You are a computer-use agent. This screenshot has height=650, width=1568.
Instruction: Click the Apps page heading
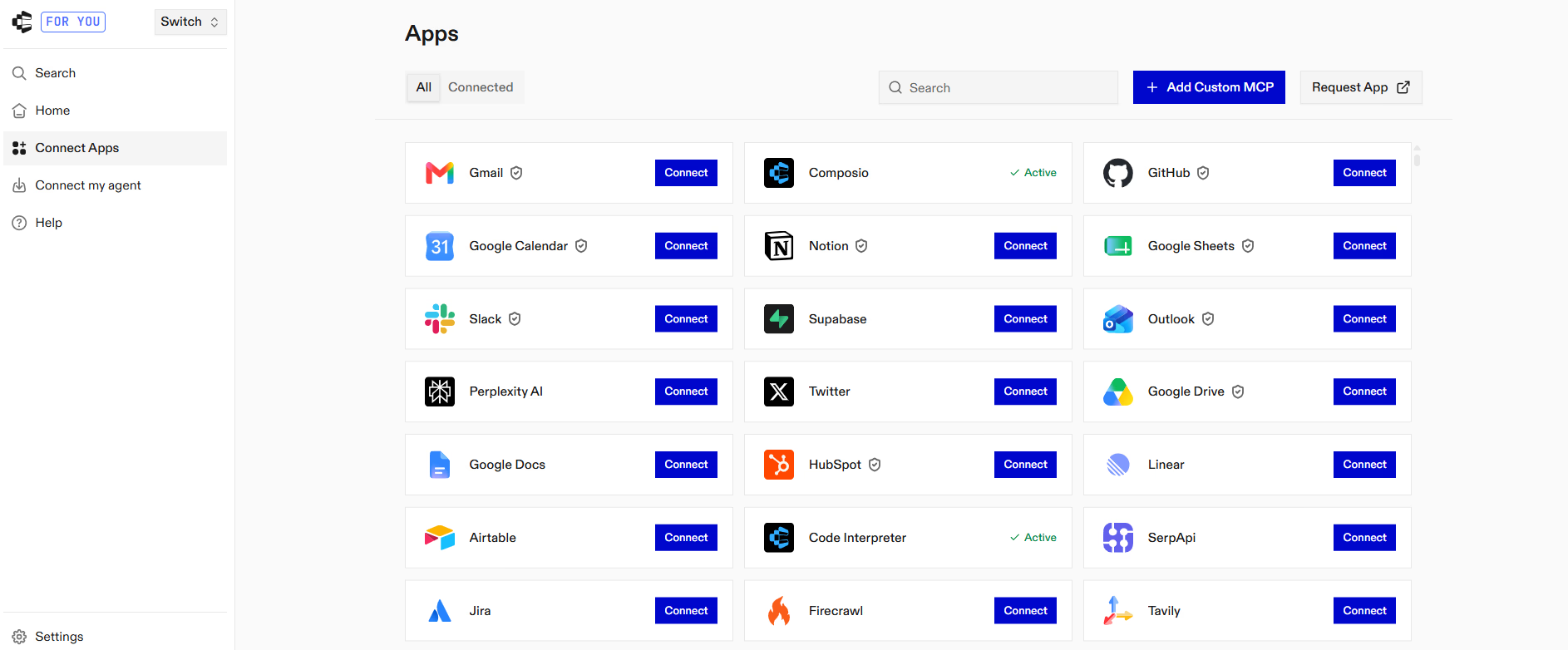click(431, 34)
